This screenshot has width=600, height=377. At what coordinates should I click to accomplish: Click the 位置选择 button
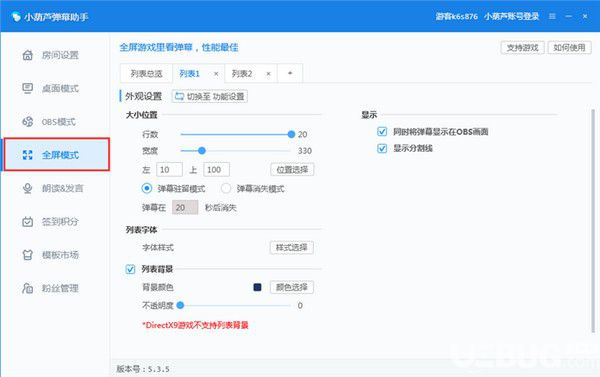pyautogui.click(x=292, y=170)
